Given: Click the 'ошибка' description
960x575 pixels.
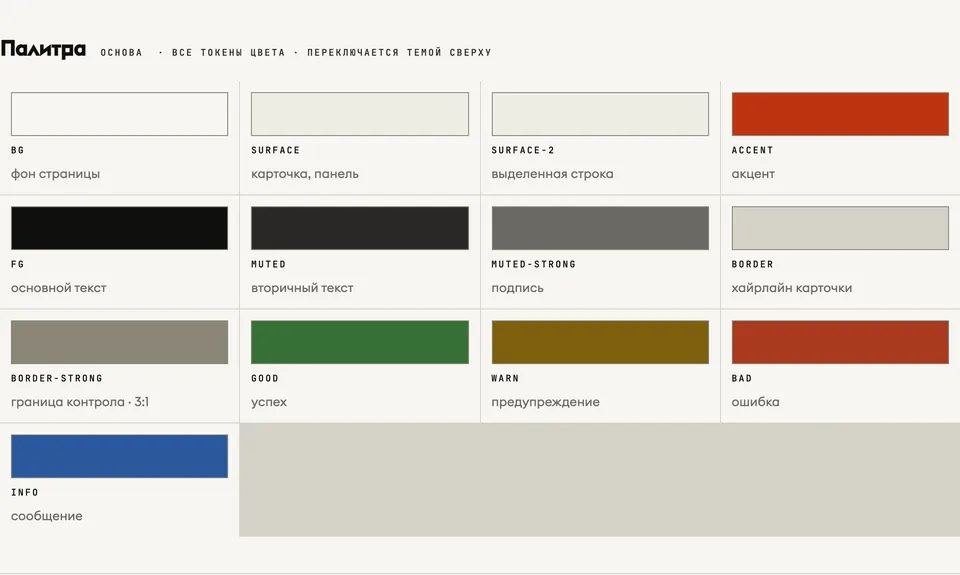Looking at the screenshot, I should tap(756, 402).
